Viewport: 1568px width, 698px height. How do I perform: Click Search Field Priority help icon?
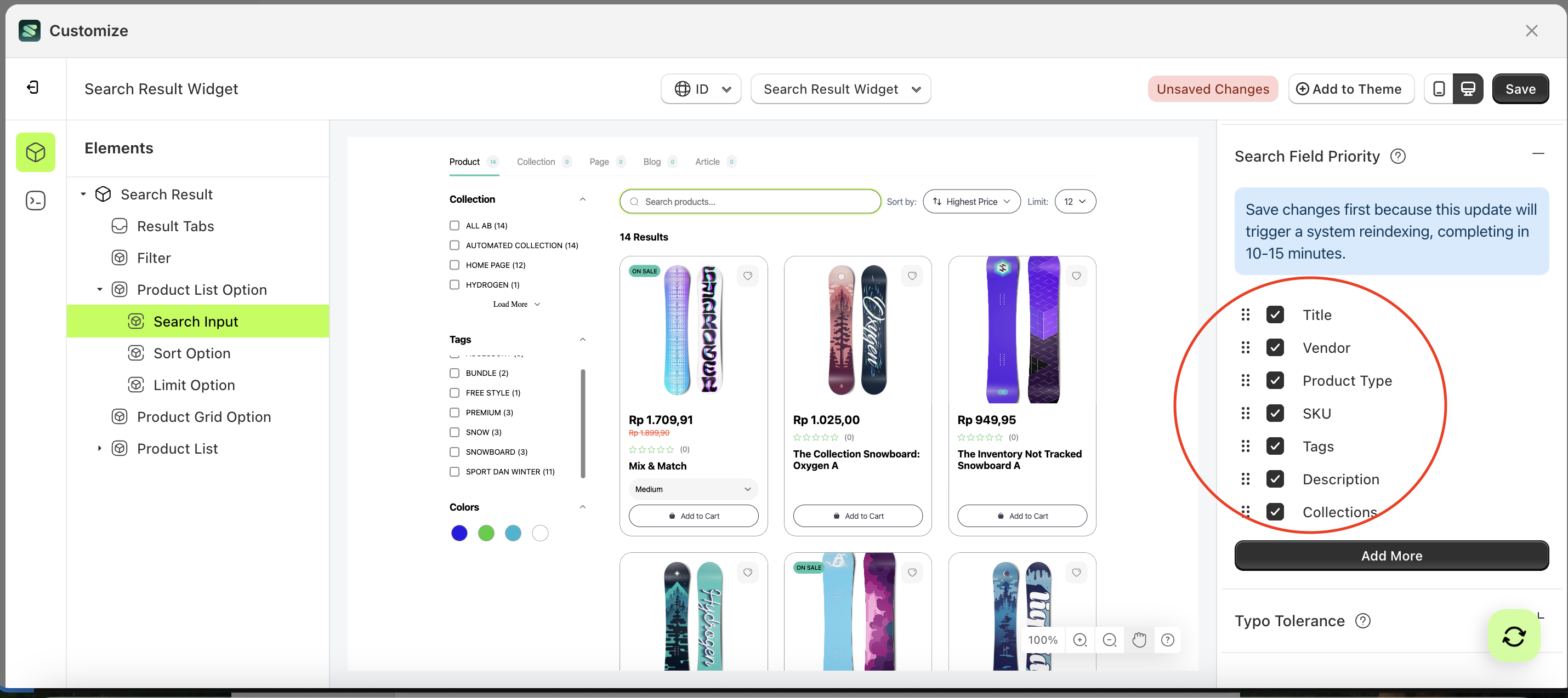tap(1397, 156)
